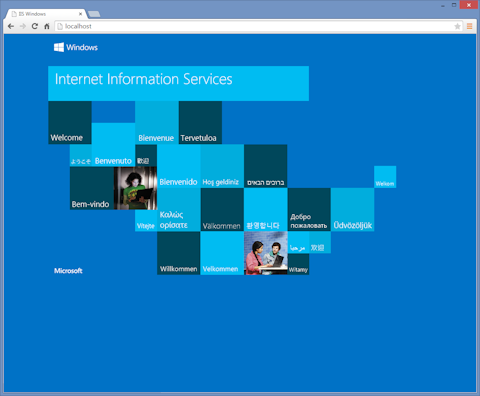
Task: Click the Bienvenido tile
Action: click(179, 166)
